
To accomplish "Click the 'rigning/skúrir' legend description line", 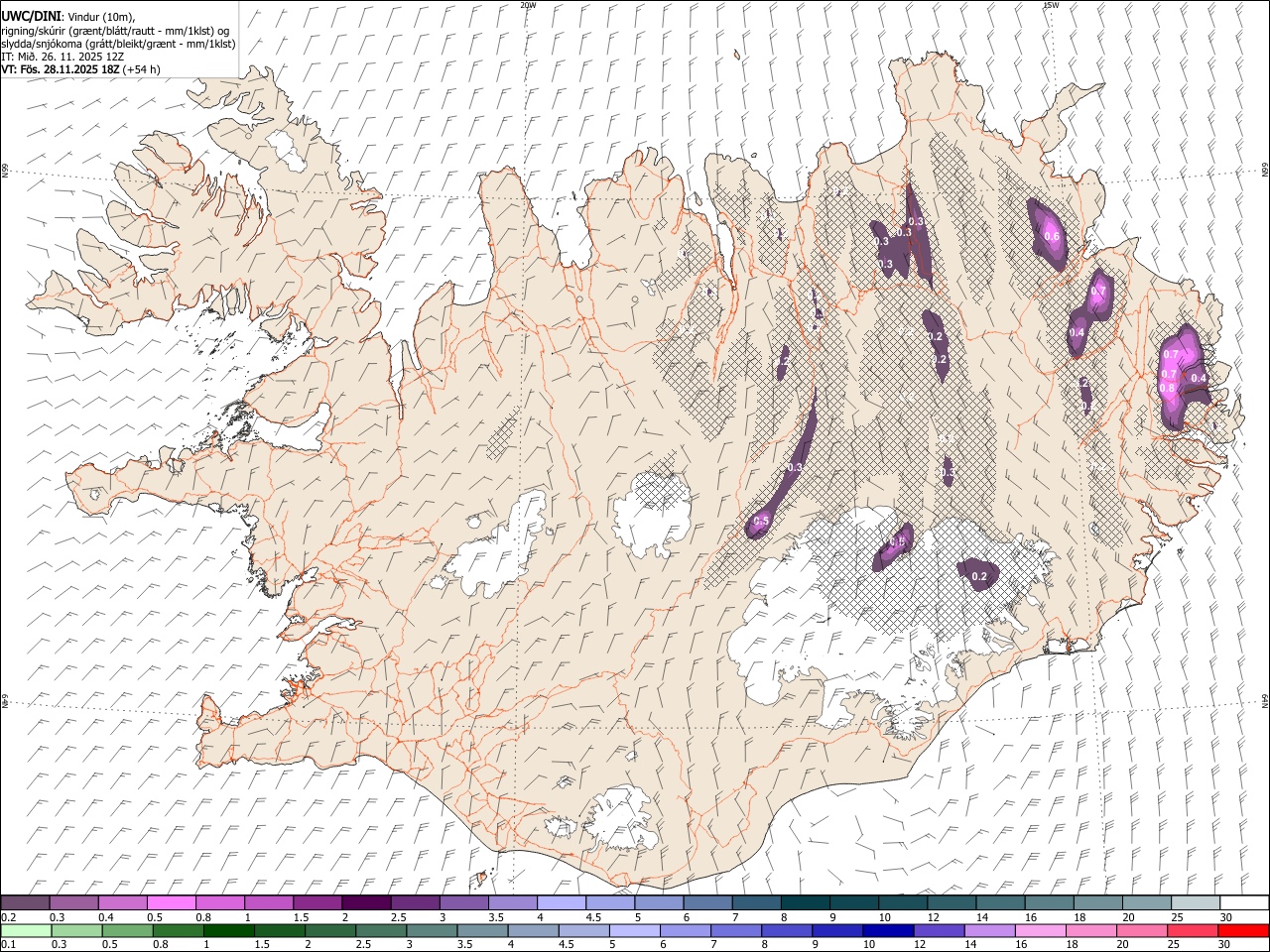I will (115, 31).
